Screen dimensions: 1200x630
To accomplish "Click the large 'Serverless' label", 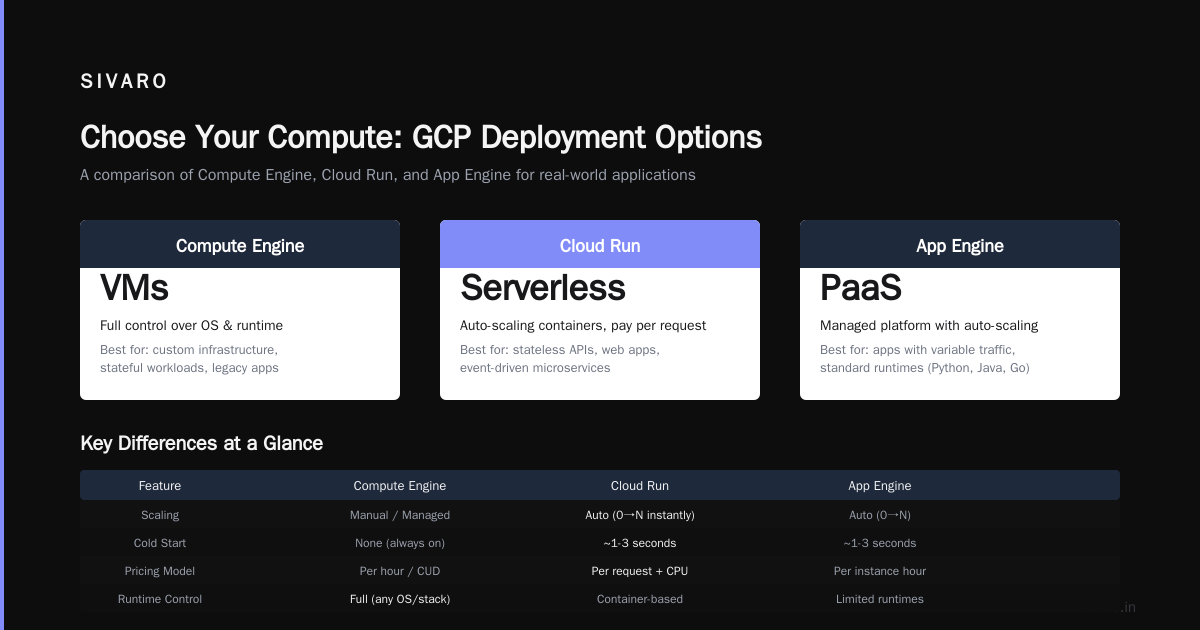I will click(x=543, y=288).
